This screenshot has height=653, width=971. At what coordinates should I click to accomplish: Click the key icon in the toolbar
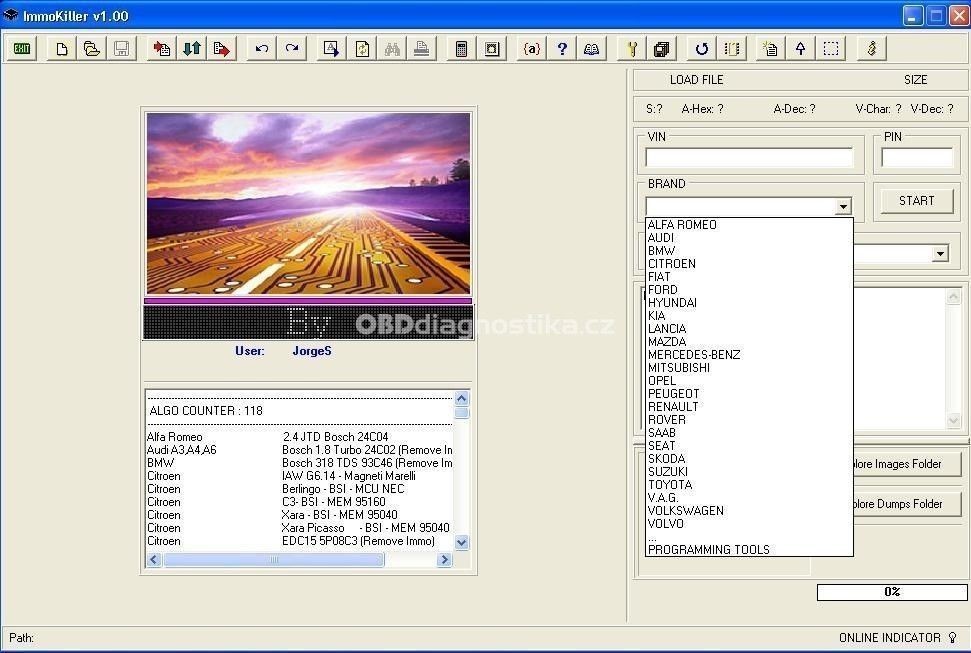[x=632, y=49]
